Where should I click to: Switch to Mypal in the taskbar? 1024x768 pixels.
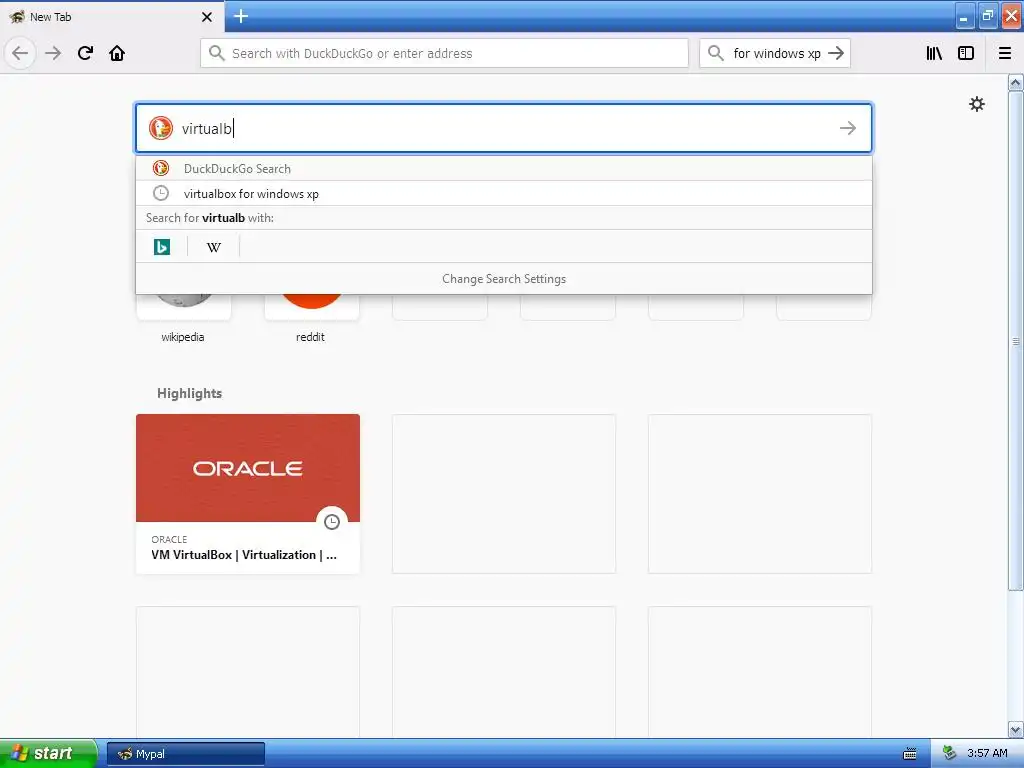coord(185,754)
